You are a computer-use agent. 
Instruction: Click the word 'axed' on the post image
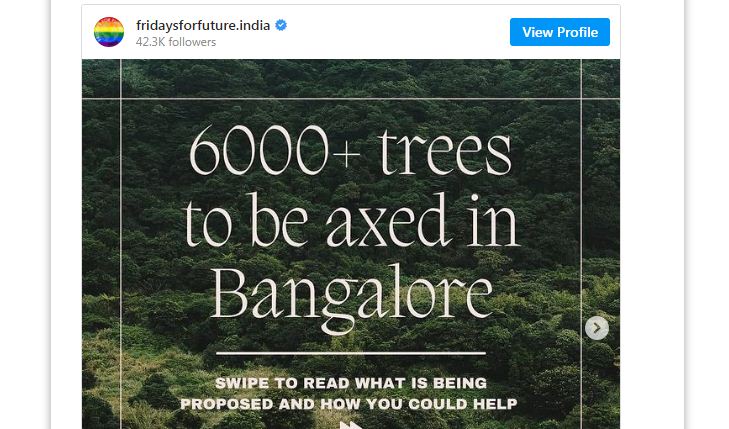[389, 220]
